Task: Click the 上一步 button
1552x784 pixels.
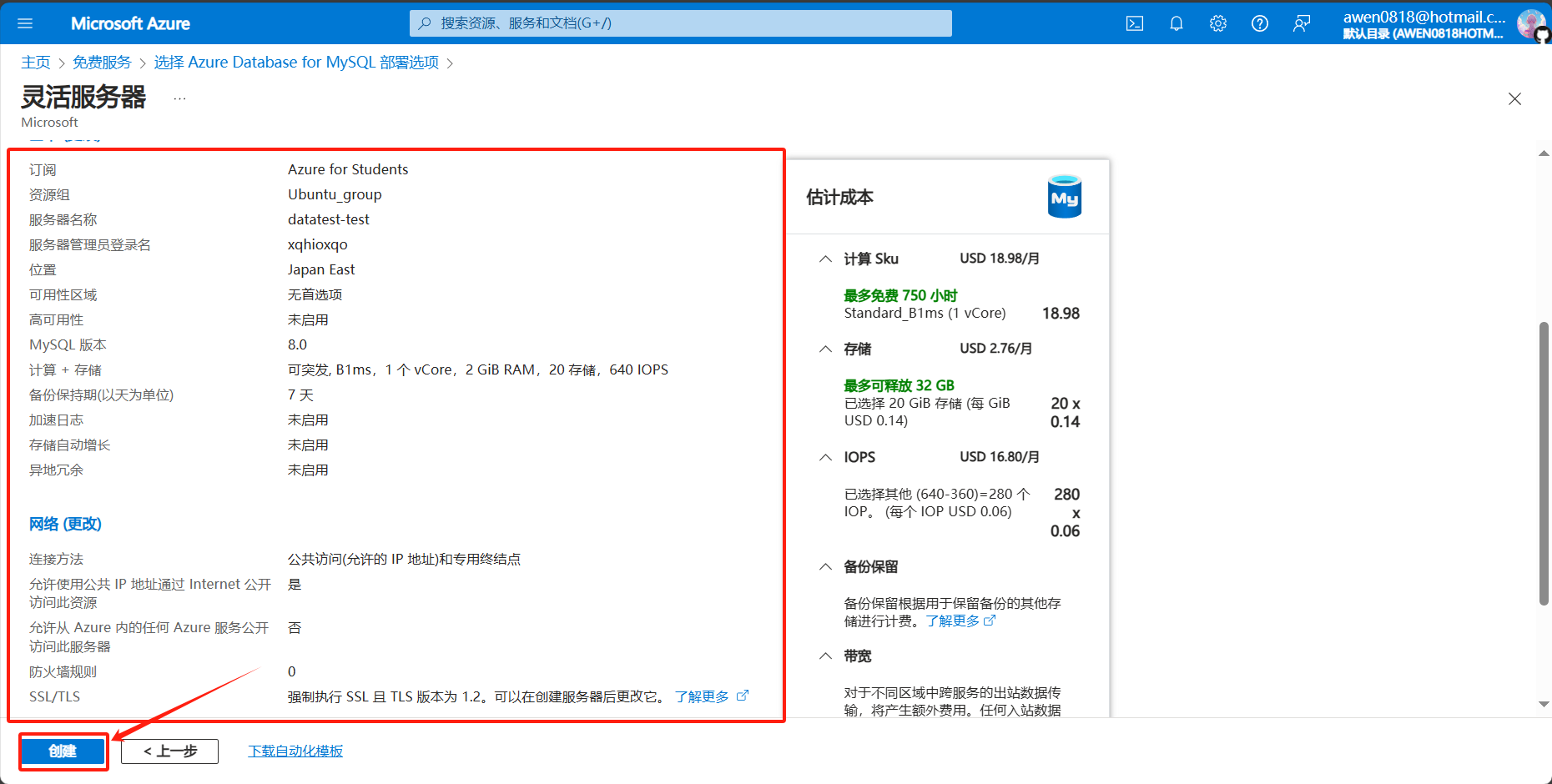Action: tap(170, 751)
